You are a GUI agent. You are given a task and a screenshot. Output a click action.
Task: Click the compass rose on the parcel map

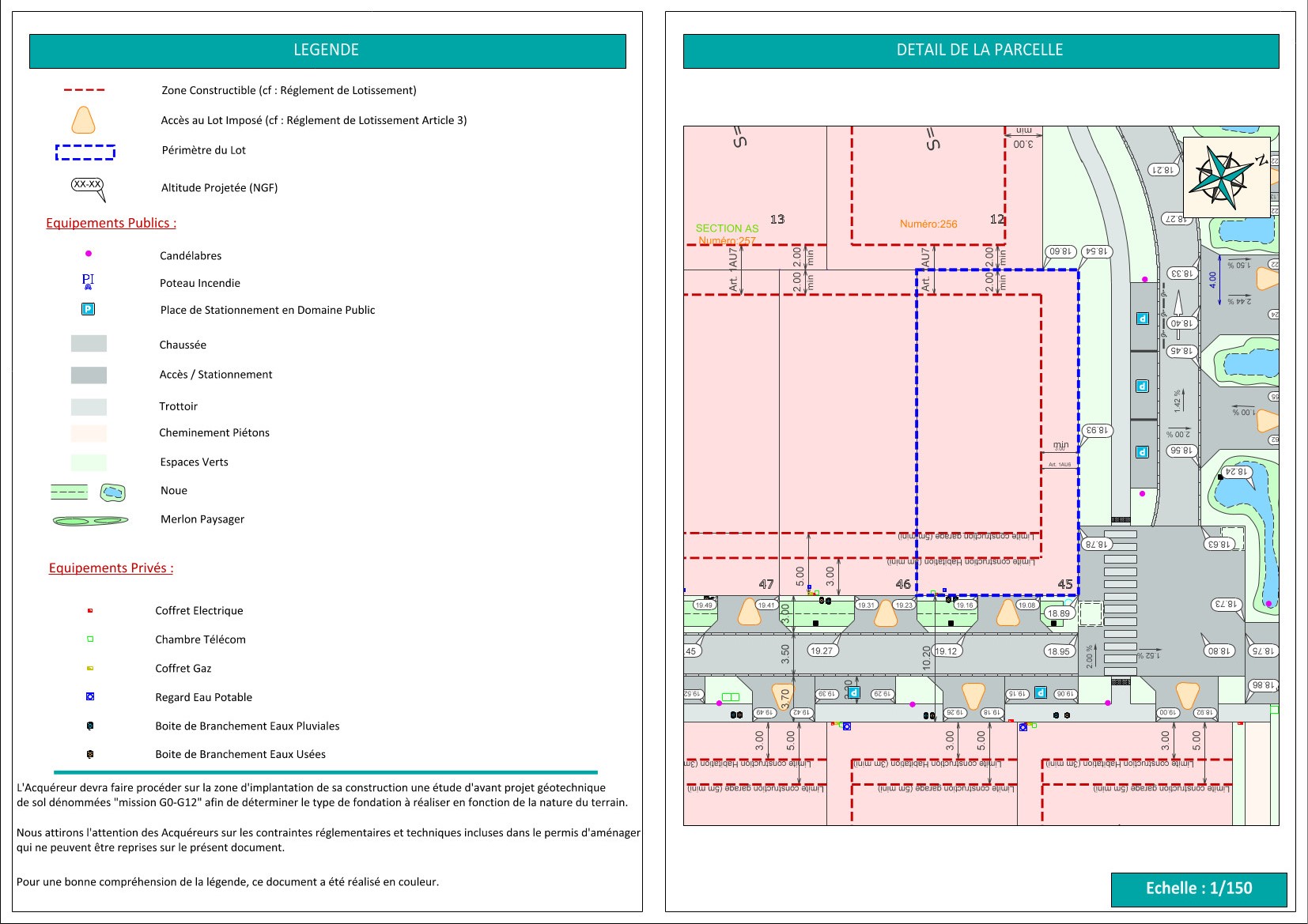pos(1225,177)
